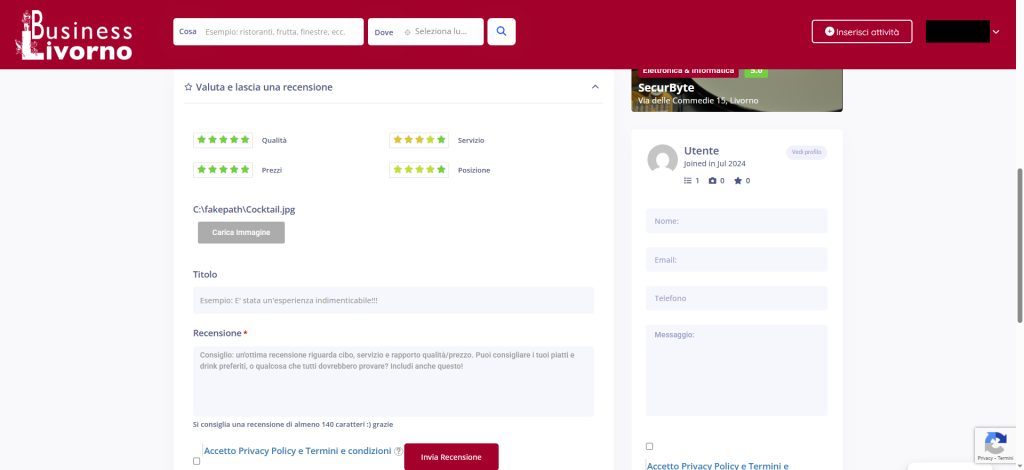This screenshot has height=470, width=1024.
Task: Click the page's vertical scrollbar thumb
Action: point(1019,245)
